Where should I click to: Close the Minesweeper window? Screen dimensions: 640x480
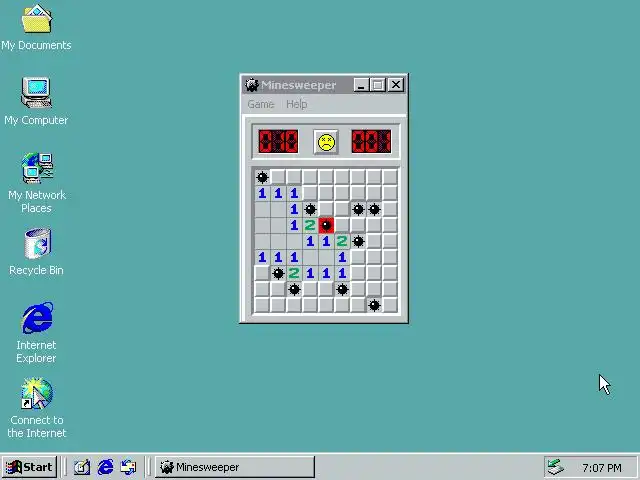point(396,85)
